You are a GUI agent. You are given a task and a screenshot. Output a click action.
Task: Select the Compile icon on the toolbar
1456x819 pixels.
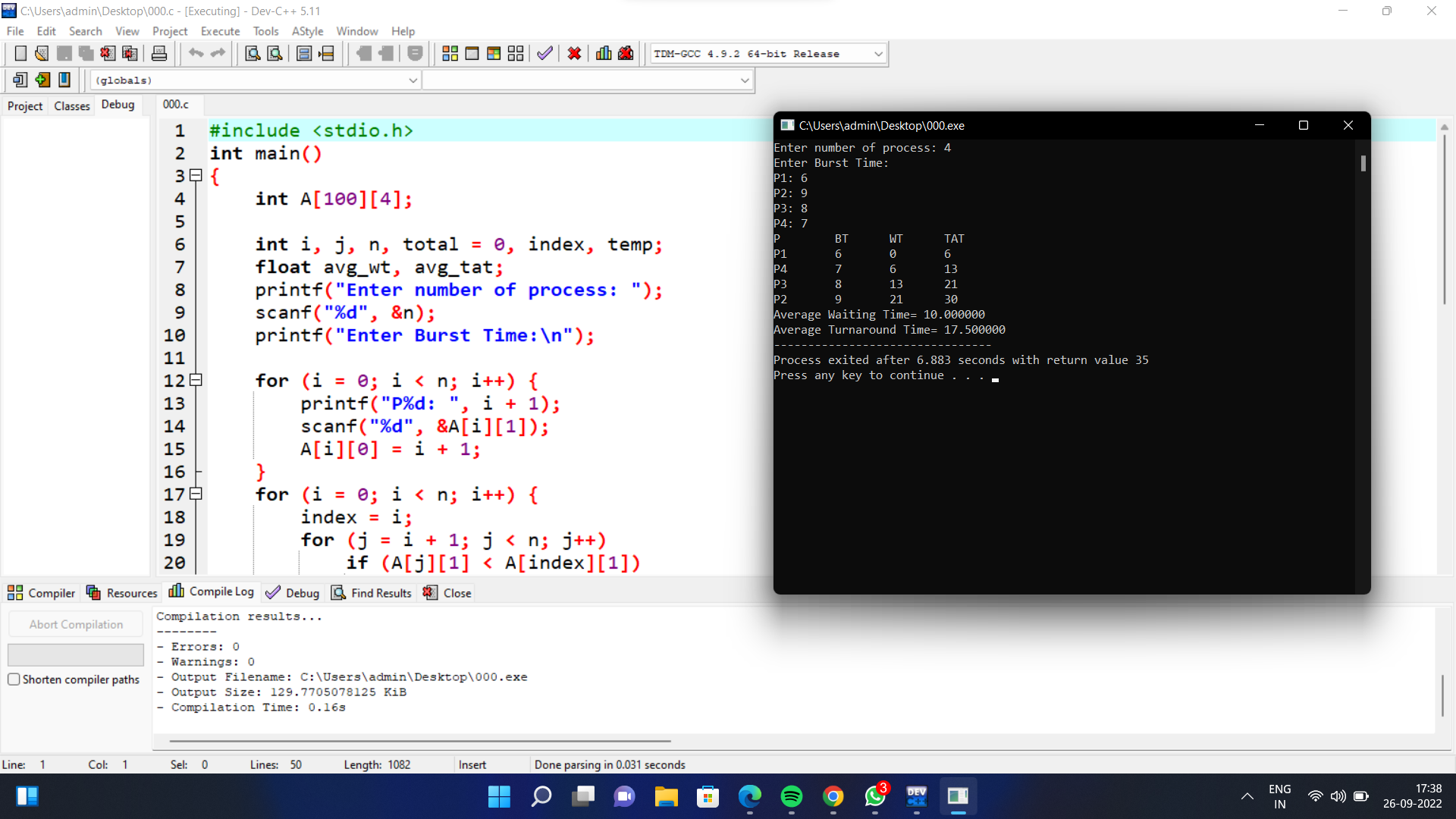click(x=450, y=53)
